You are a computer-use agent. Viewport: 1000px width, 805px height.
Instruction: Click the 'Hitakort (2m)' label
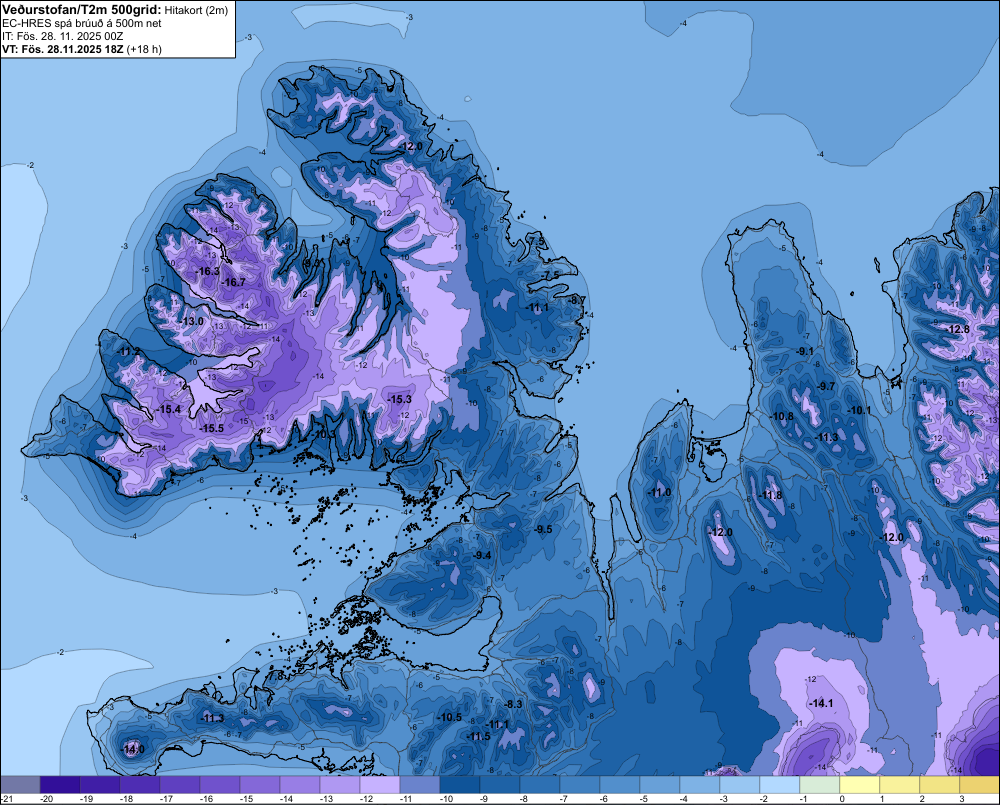tap(196, 10)
